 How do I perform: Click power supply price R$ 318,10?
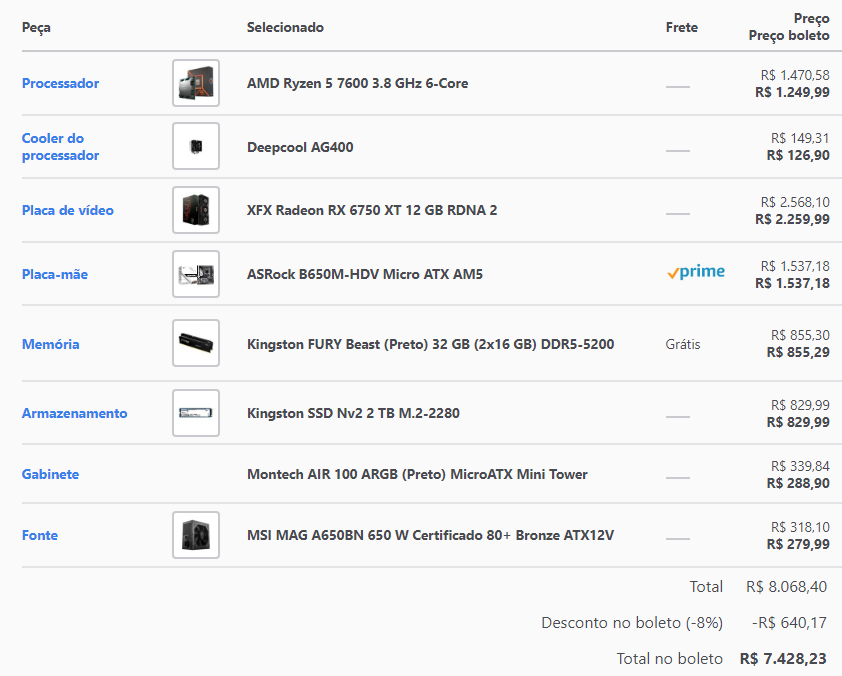tap(800, 527)
